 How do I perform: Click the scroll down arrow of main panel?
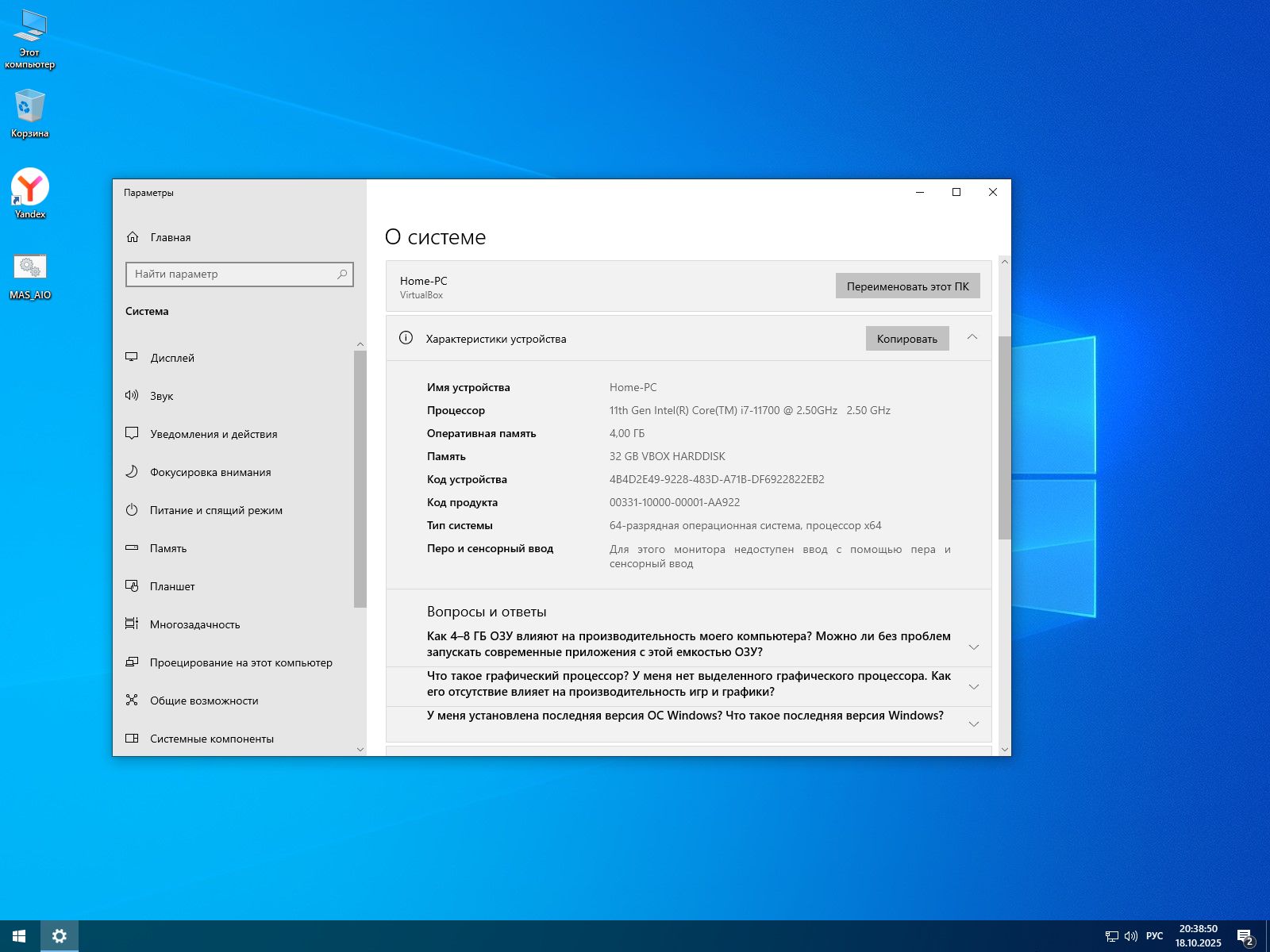[1005, 749]
